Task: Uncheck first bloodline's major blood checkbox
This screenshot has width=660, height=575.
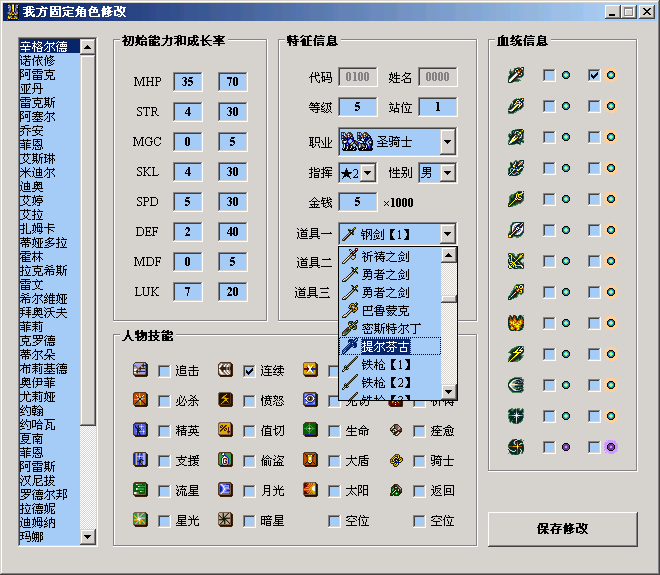Action: pos(594,75)
